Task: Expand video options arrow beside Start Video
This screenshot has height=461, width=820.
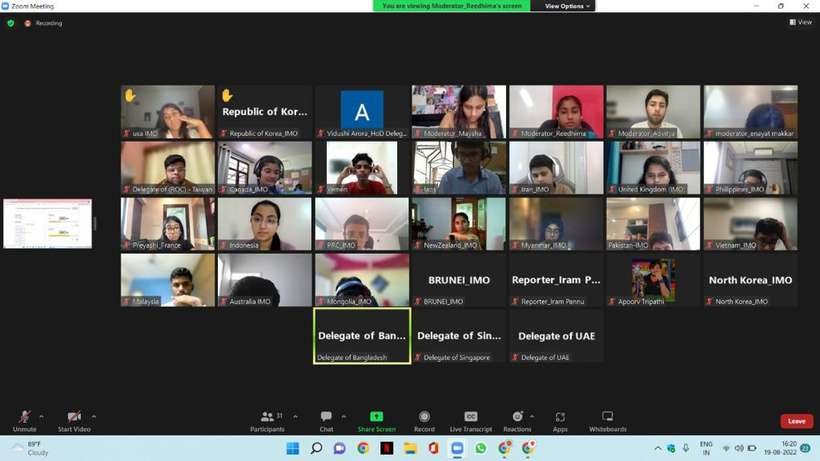Action: [94, 416]
